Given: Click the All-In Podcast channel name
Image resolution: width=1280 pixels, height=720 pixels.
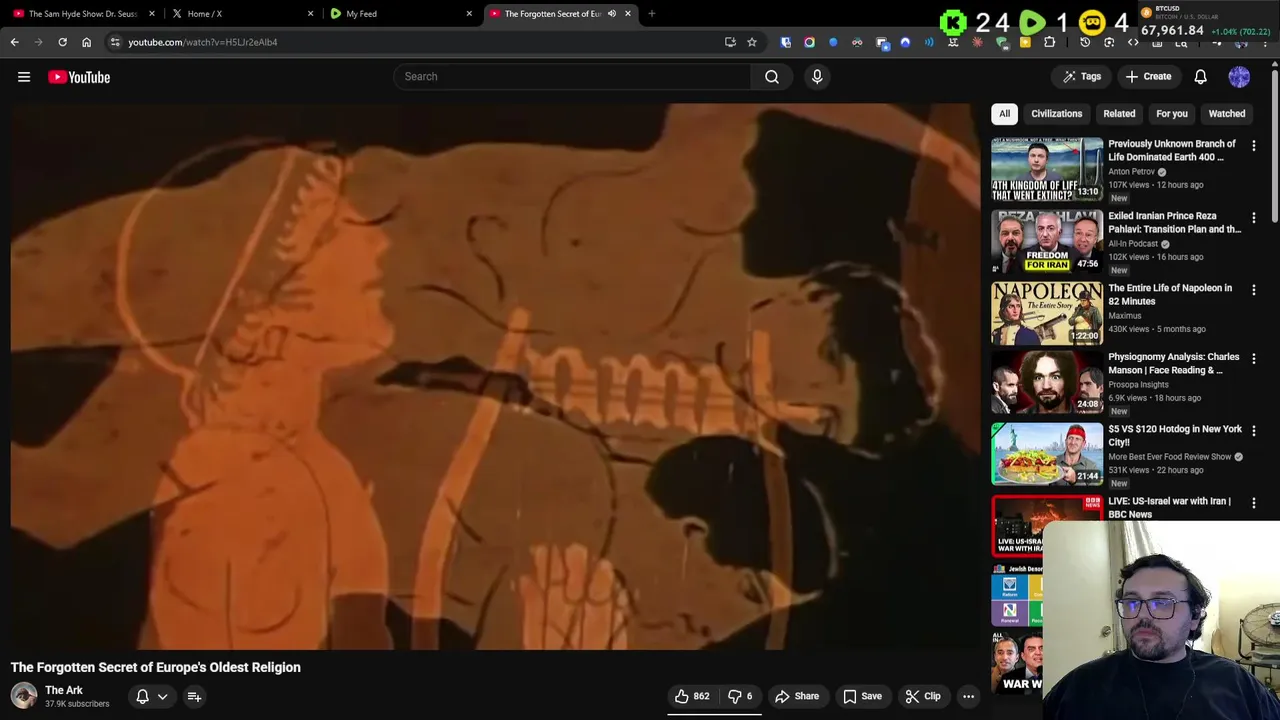Looking at the screenshot, I should 1133,243.
